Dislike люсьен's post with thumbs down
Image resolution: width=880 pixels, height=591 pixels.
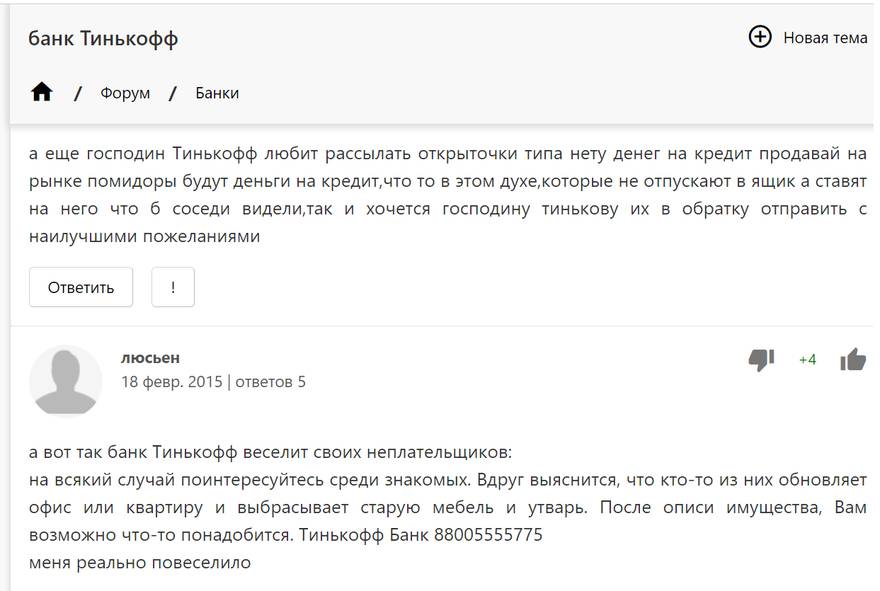(762, 360)
